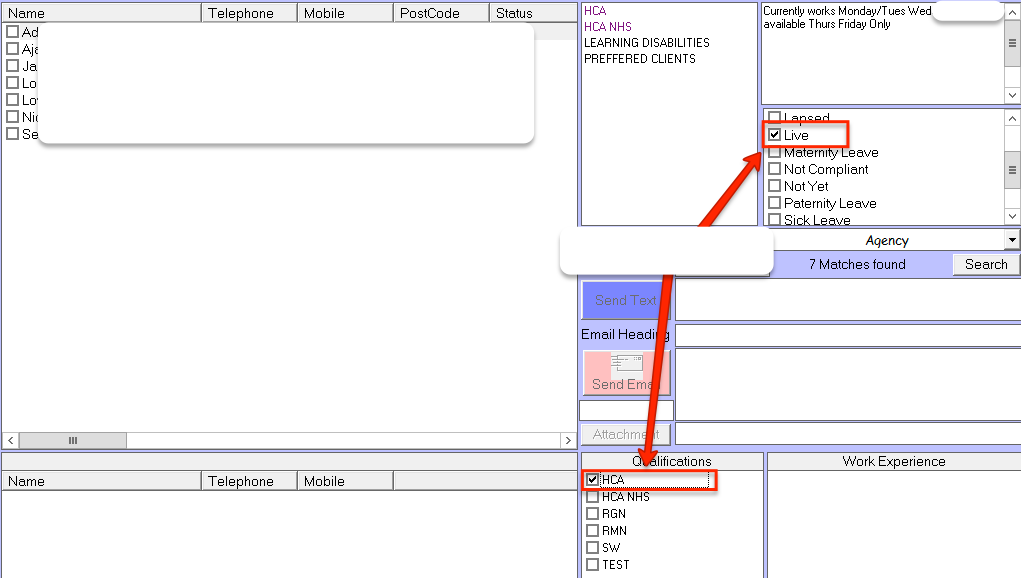This screenshot has width=1021, height=578.
Task: Click the Send Text button
Action: [626, 300]
